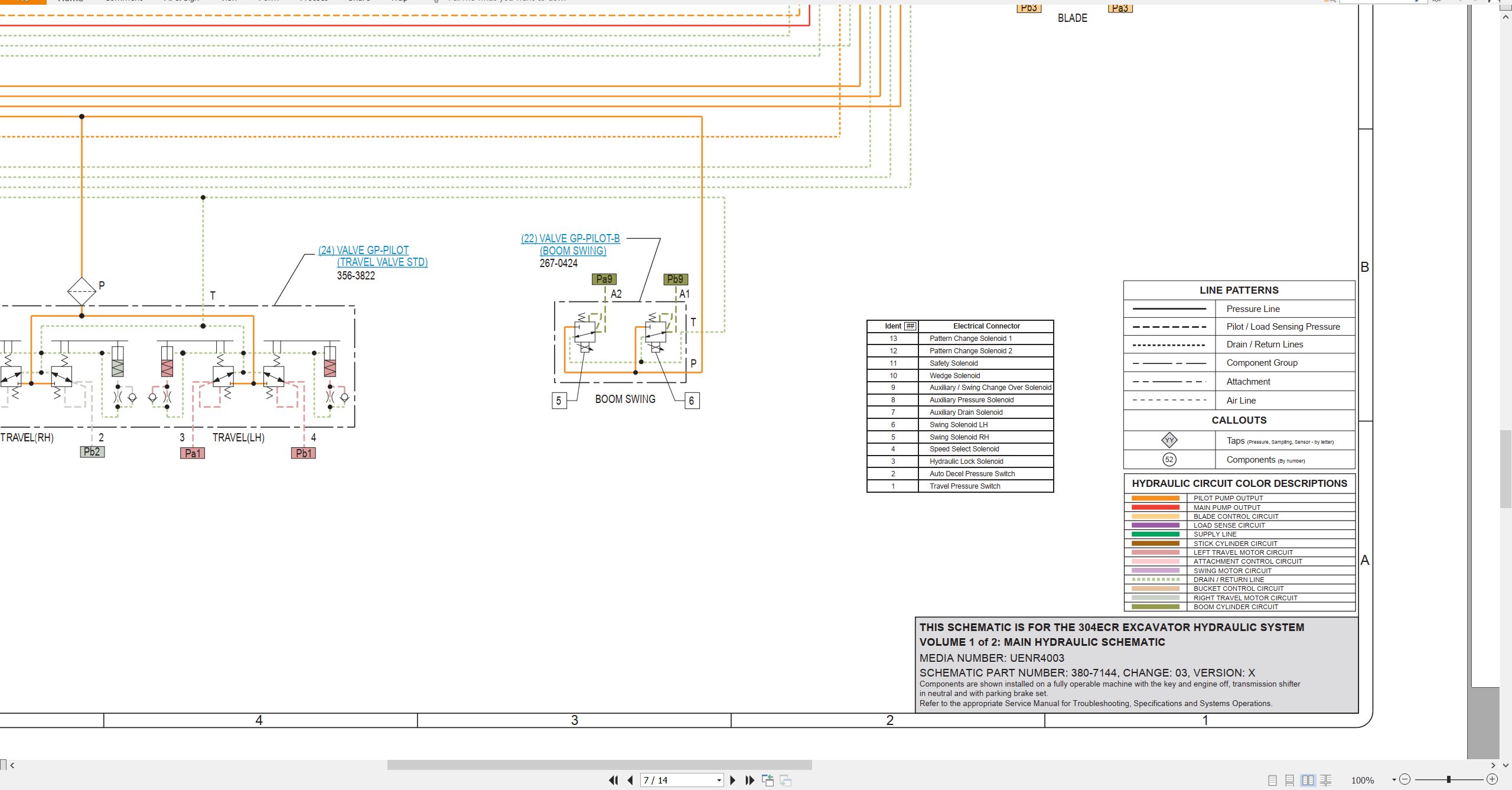Select the Hydraulic Lock Solenoid row
1512x790 pixels.
point(960,461)
